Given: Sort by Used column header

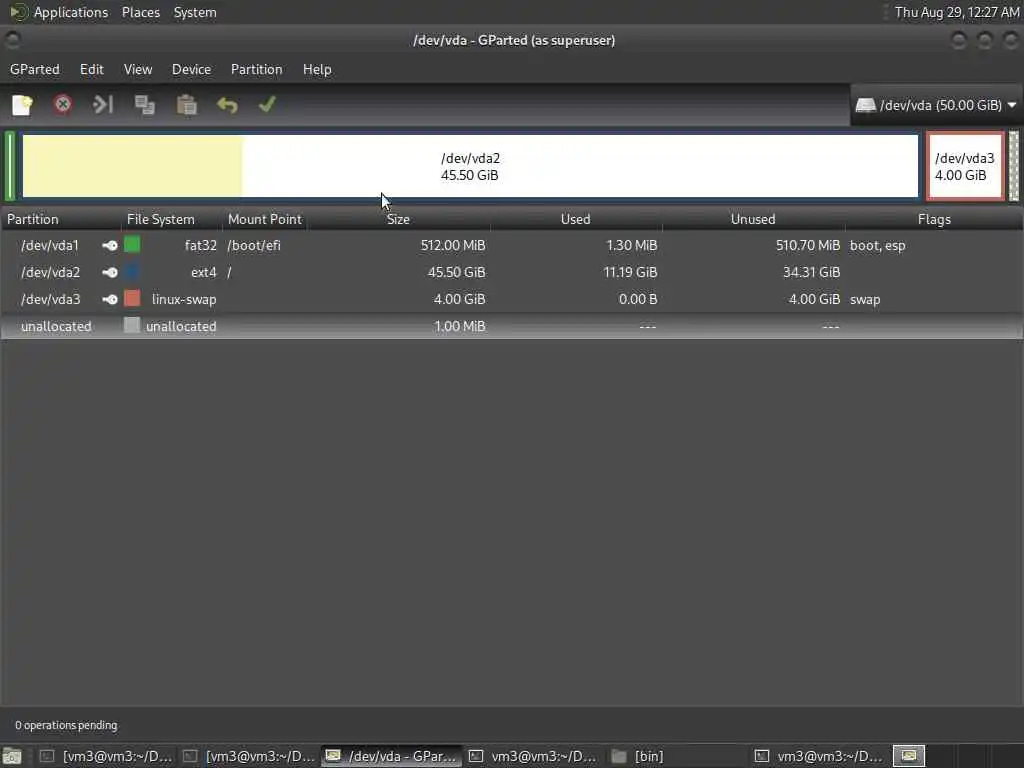Looking at the screenshot, I should (575, 219).
